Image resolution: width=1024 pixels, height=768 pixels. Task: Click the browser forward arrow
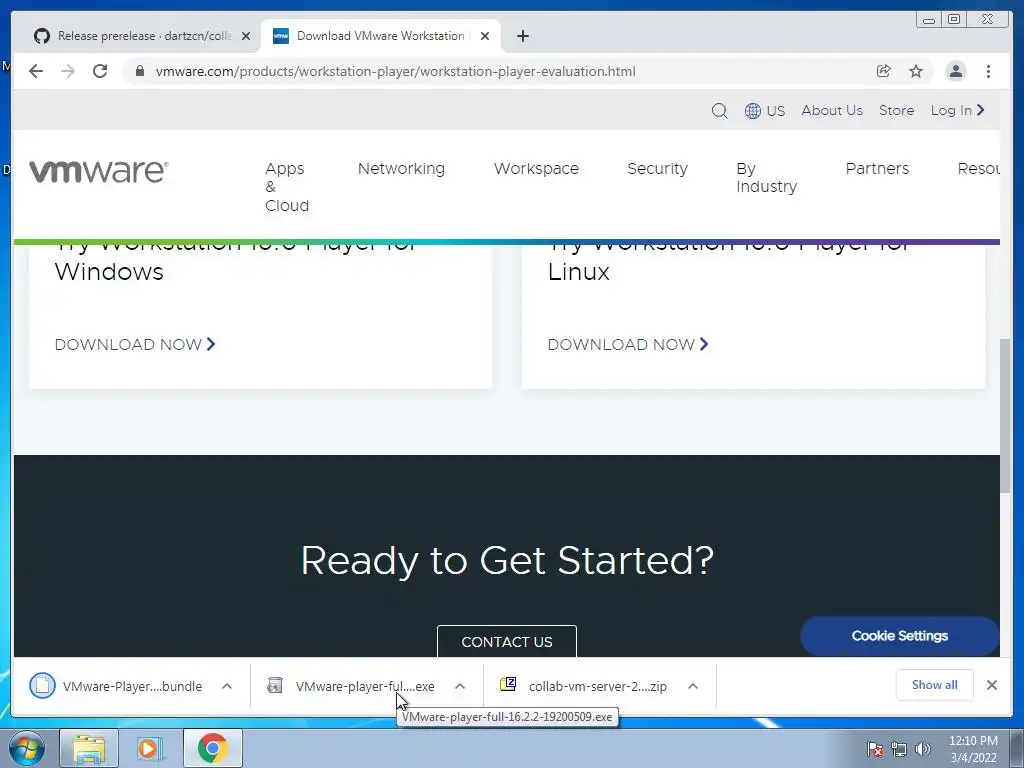[x=68, y=71]
